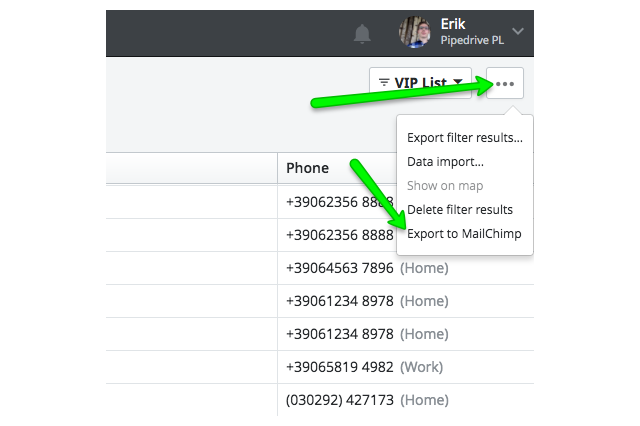Click the notifications bell icon

tap(363, 34)
